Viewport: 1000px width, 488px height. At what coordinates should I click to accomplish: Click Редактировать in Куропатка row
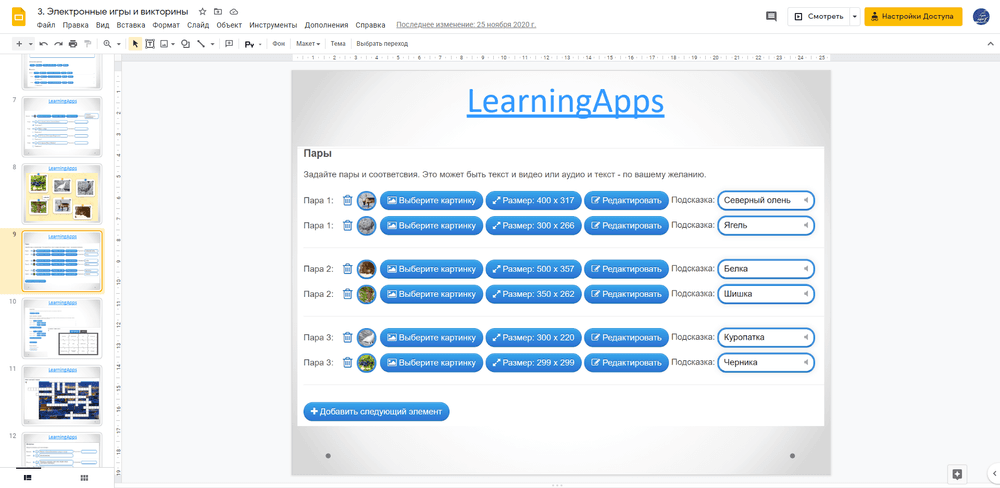tap(626, 337)
